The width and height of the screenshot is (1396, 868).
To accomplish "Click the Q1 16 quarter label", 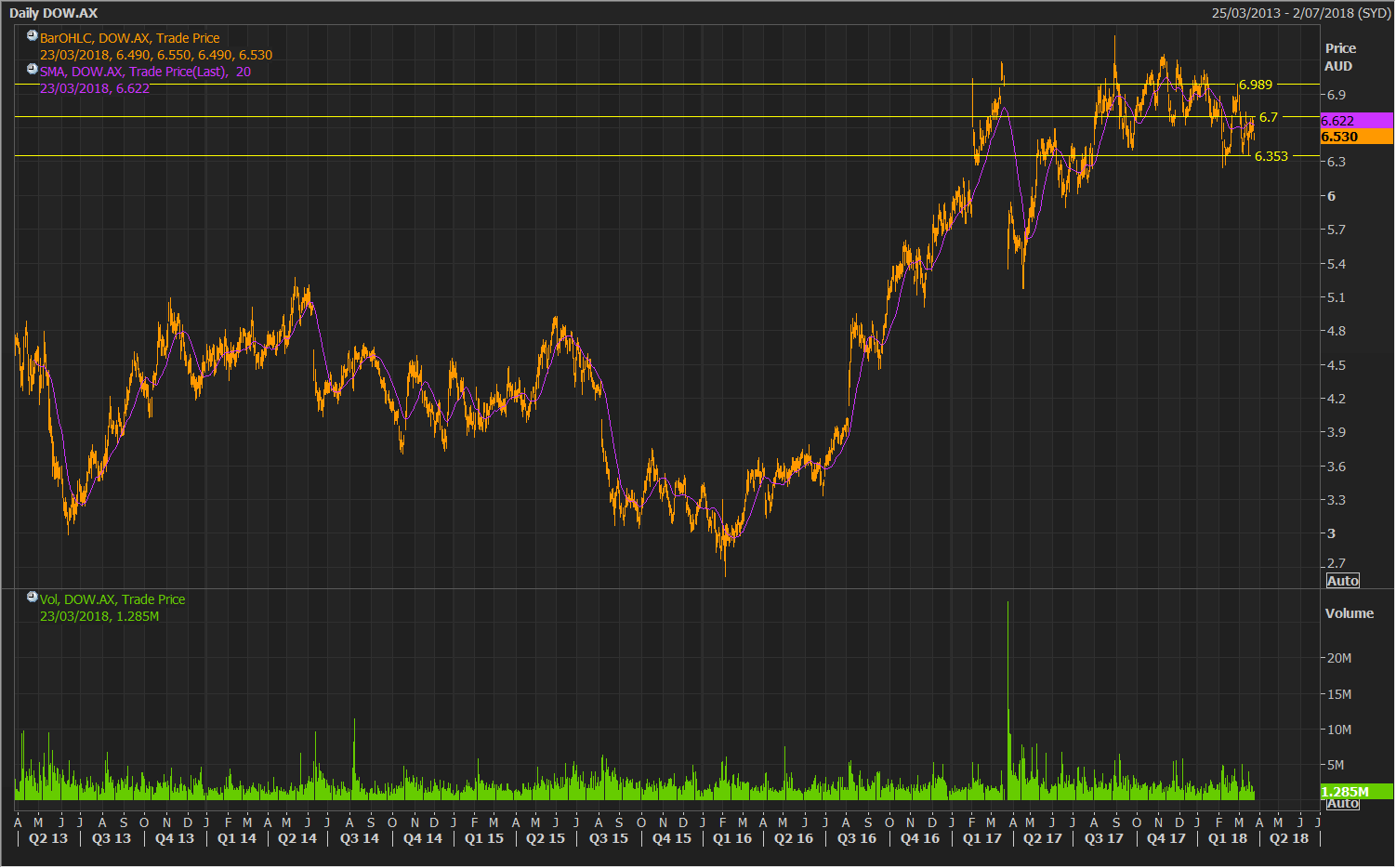I will [x=732, y=838].
